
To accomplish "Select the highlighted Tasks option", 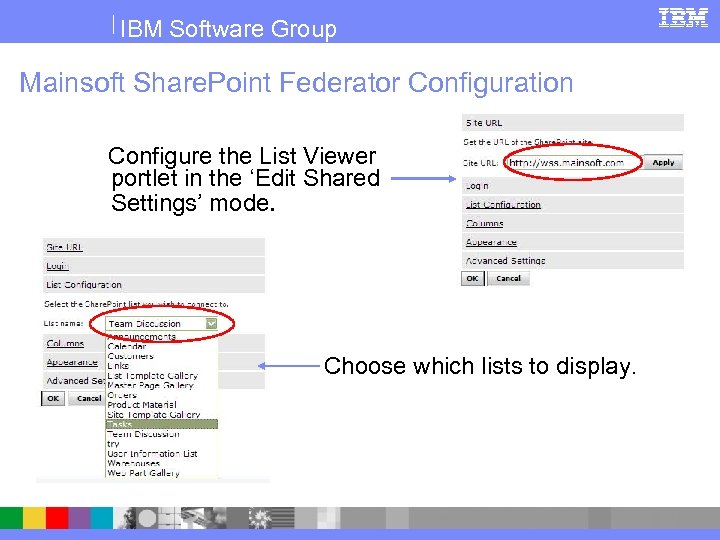I will click(162, 424).
